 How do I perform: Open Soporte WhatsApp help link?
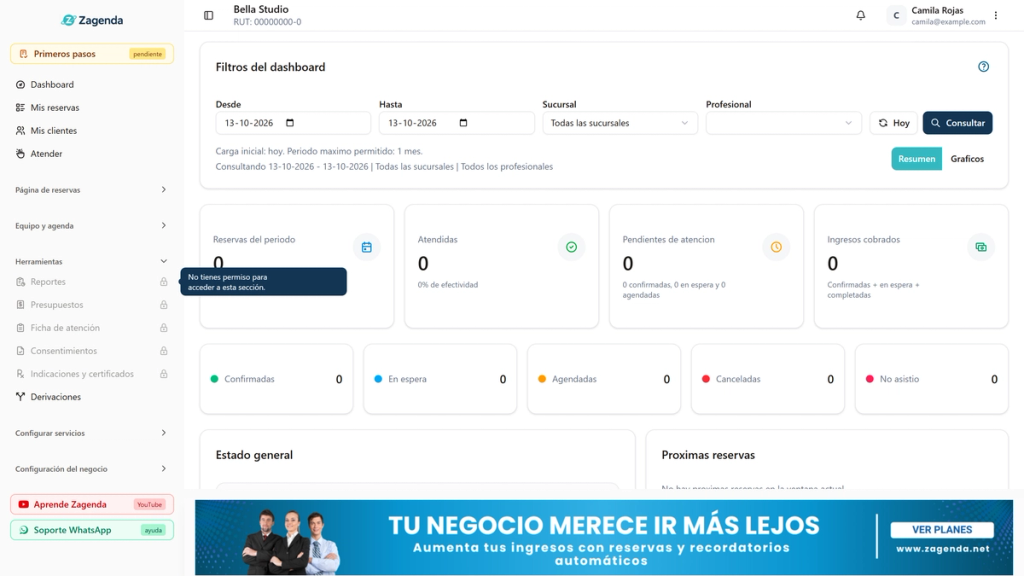point(91,530)
